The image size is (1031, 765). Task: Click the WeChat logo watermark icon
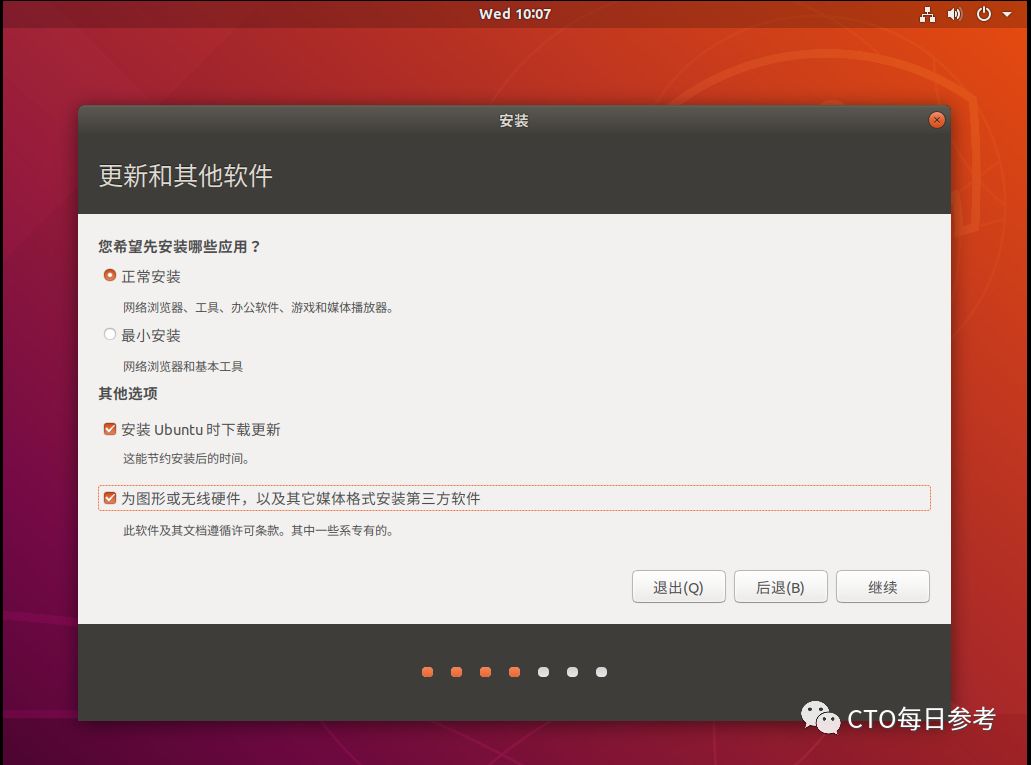point(820,716)
